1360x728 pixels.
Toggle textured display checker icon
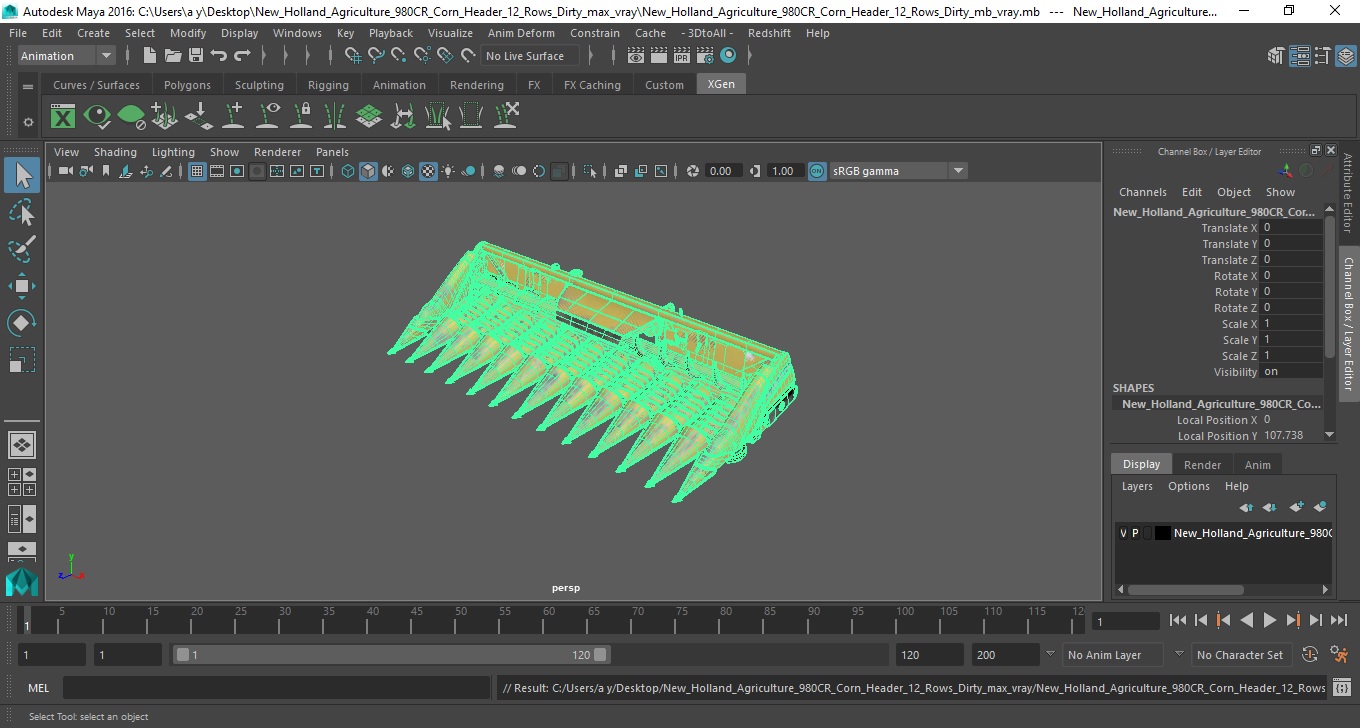tap(428, 171)
